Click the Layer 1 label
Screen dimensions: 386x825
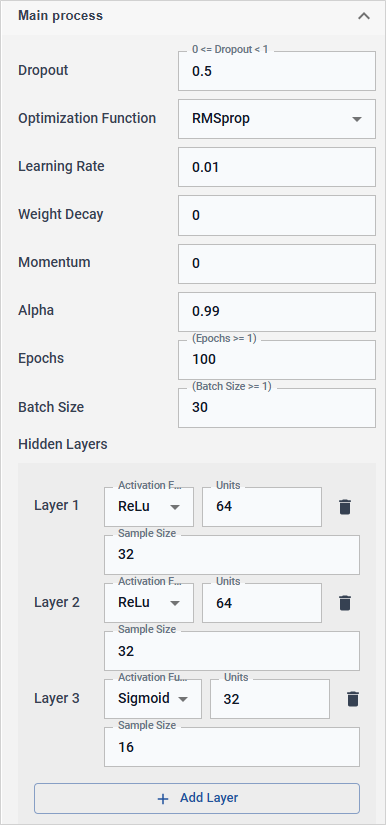click(56, 506)
